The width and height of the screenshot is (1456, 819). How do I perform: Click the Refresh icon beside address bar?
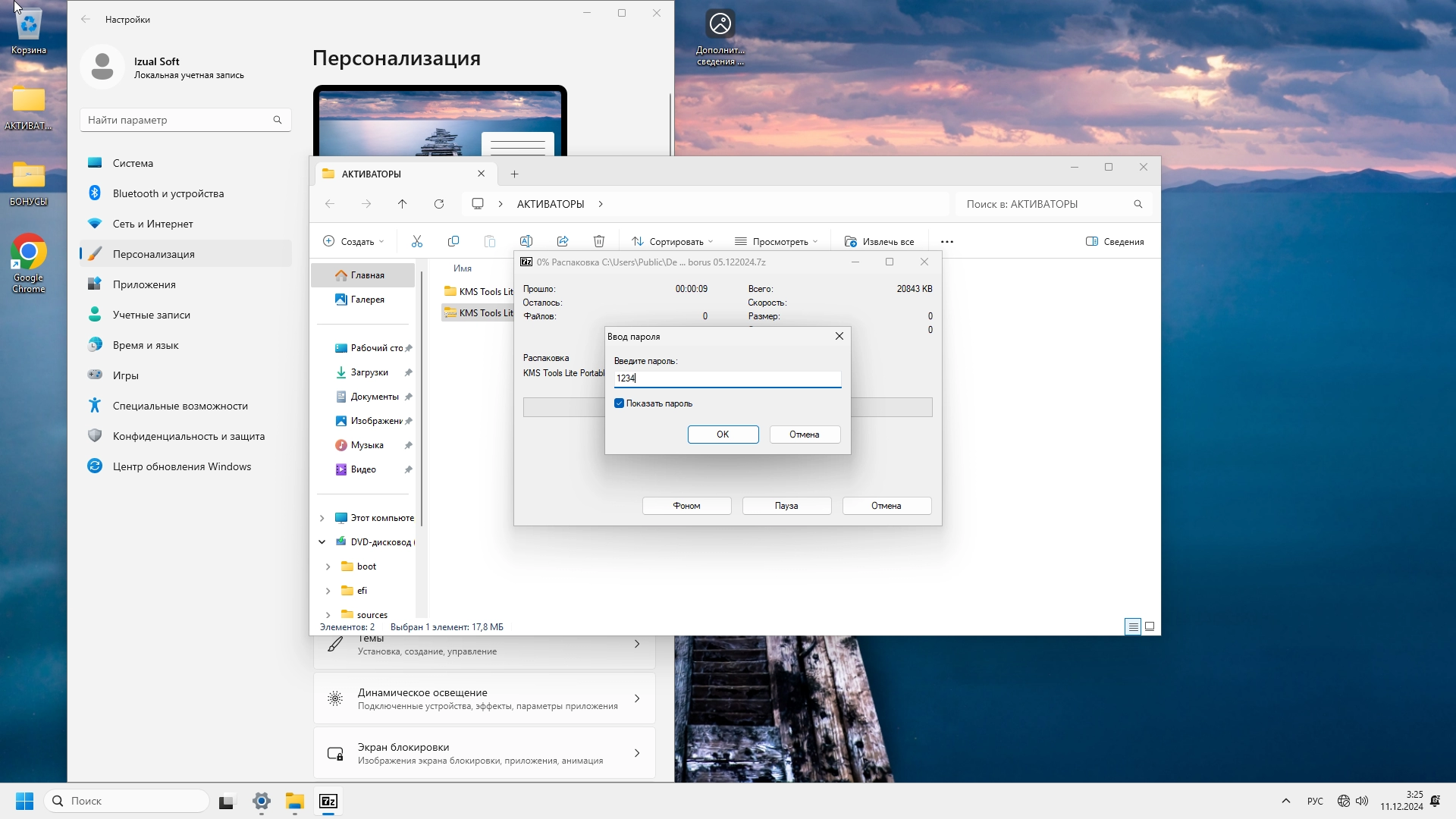(x=439, y=204)
